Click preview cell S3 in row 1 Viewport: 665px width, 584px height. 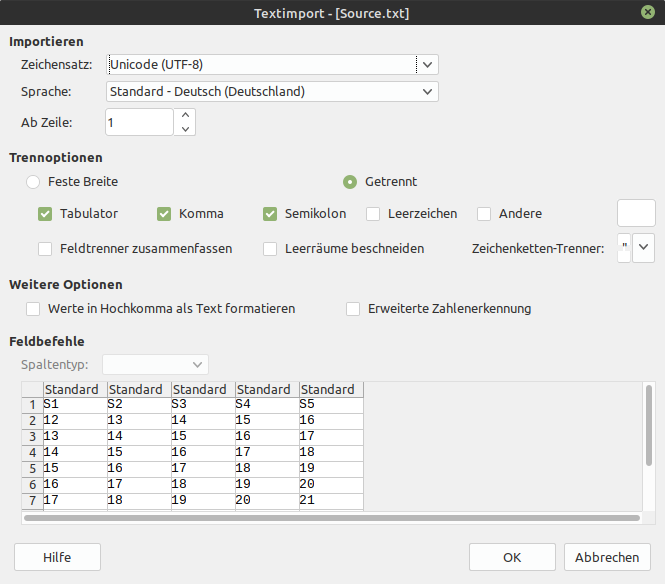pos(204,405)
